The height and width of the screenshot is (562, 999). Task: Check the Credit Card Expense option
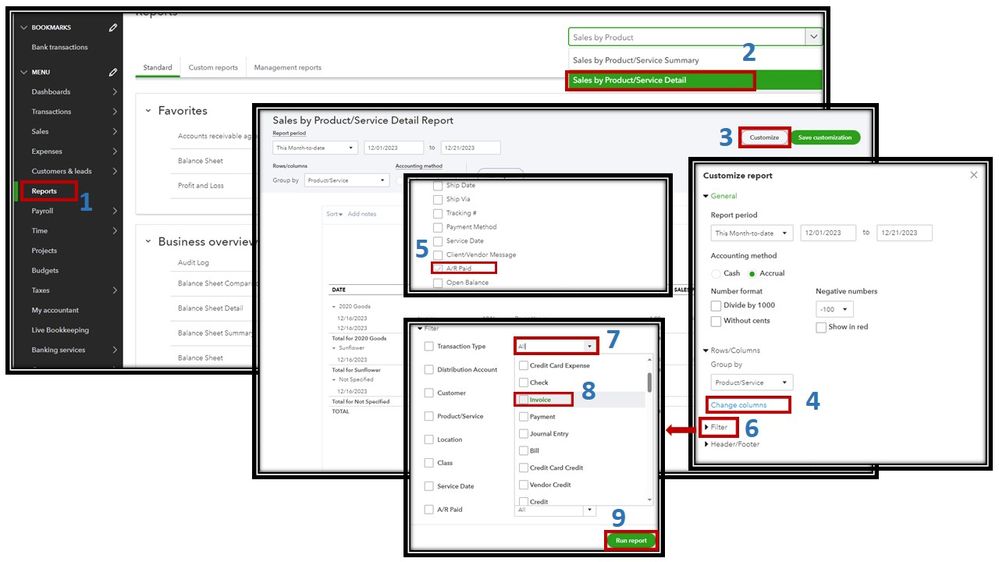523,366
